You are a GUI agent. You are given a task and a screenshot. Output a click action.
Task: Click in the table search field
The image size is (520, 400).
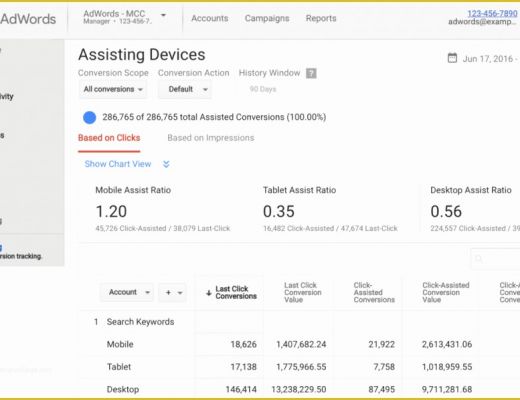496,259
